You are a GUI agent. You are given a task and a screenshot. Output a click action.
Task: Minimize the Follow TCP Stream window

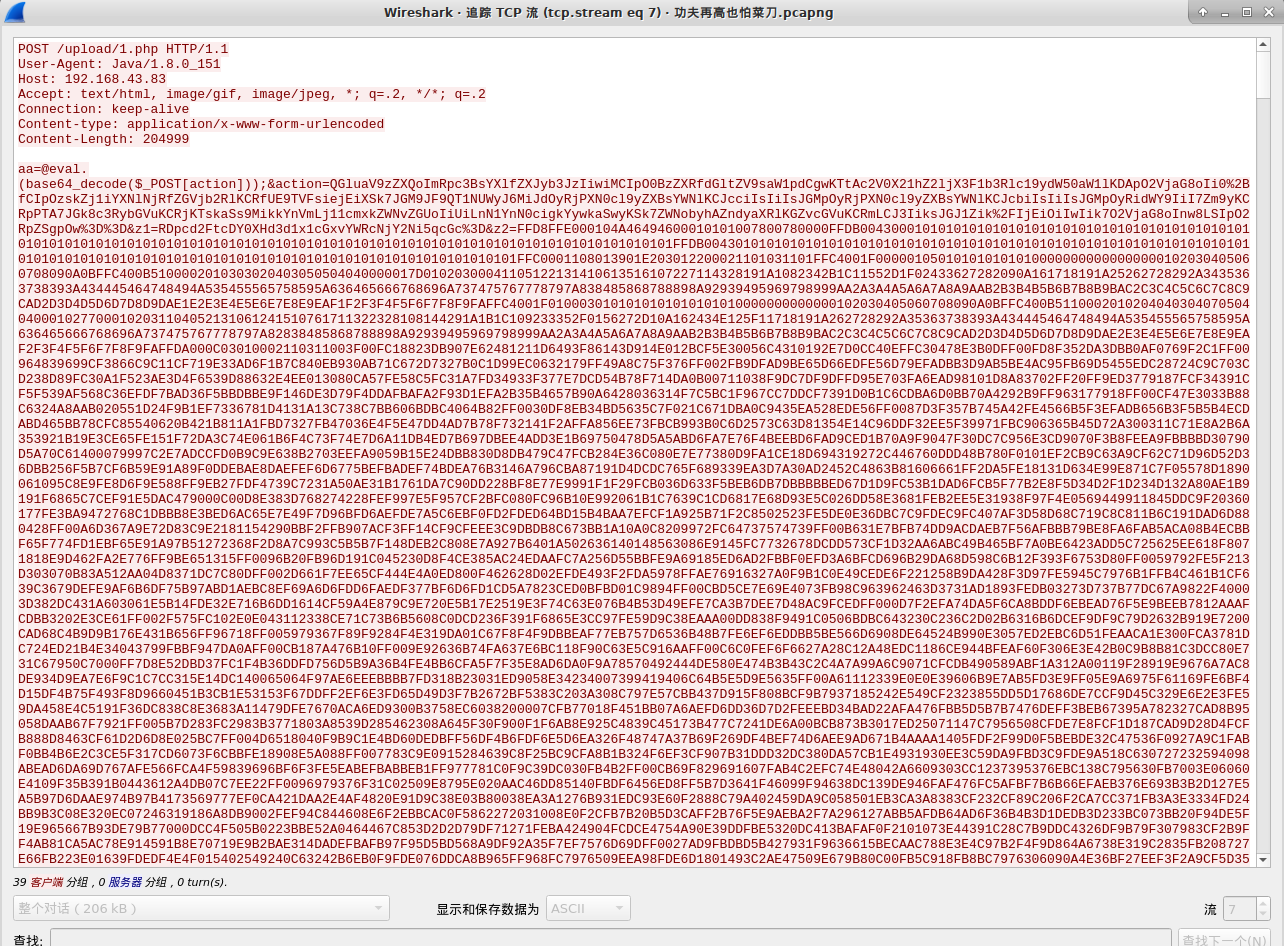1225,12
